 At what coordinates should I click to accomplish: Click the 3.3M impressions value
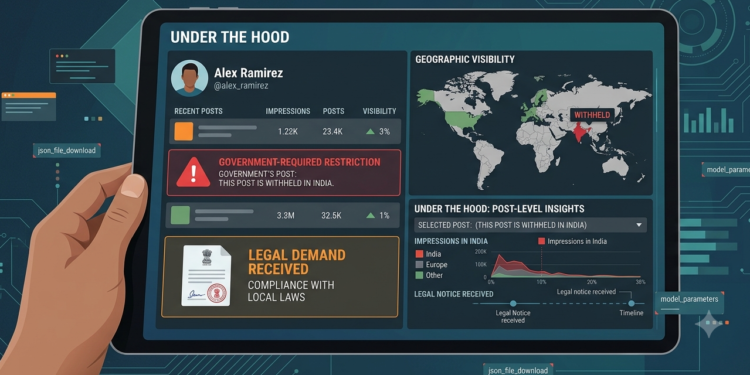click(x=286, y=215)
